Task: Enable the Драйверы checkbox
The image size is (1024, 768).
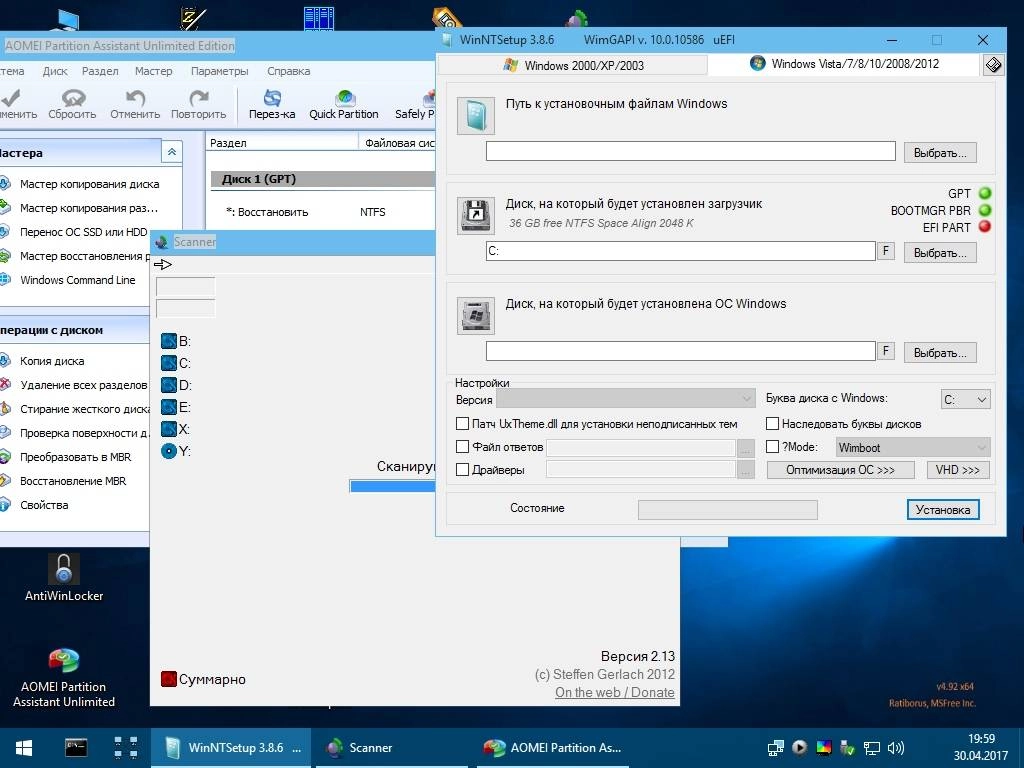Action: tap(462, 470)
